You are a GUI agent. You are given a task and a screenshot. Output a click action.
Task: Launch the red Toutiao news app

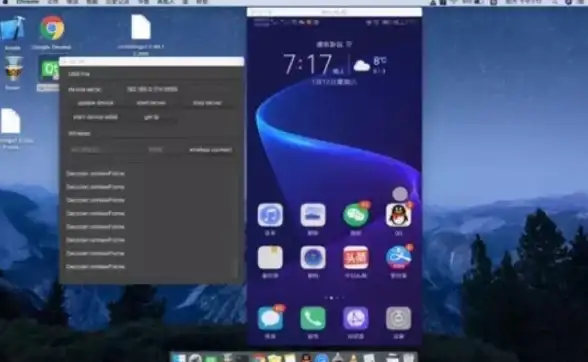[x=356, y=258]
